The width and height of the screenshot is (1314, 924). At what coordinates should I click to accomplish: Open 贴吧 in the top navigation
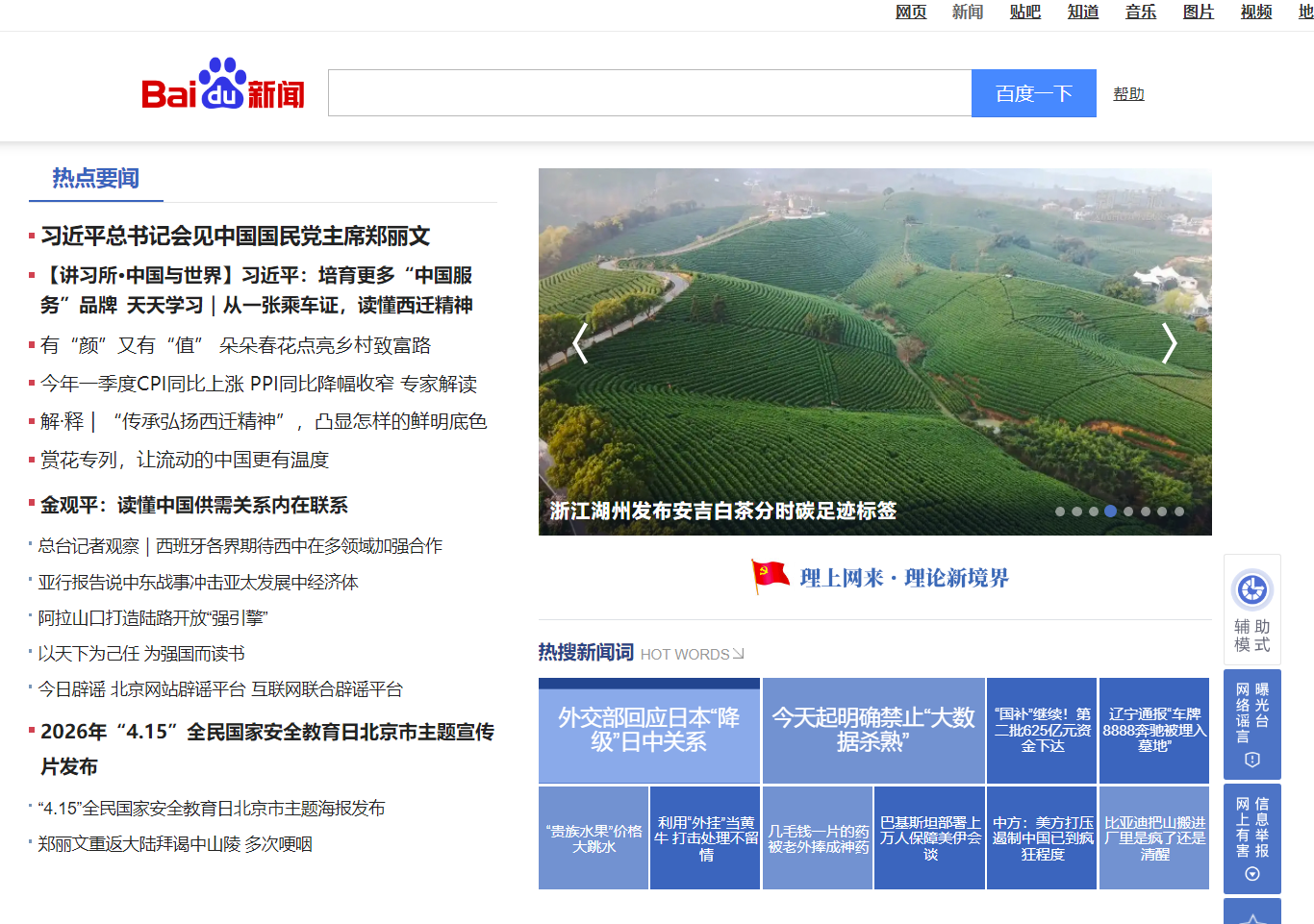1025,12
